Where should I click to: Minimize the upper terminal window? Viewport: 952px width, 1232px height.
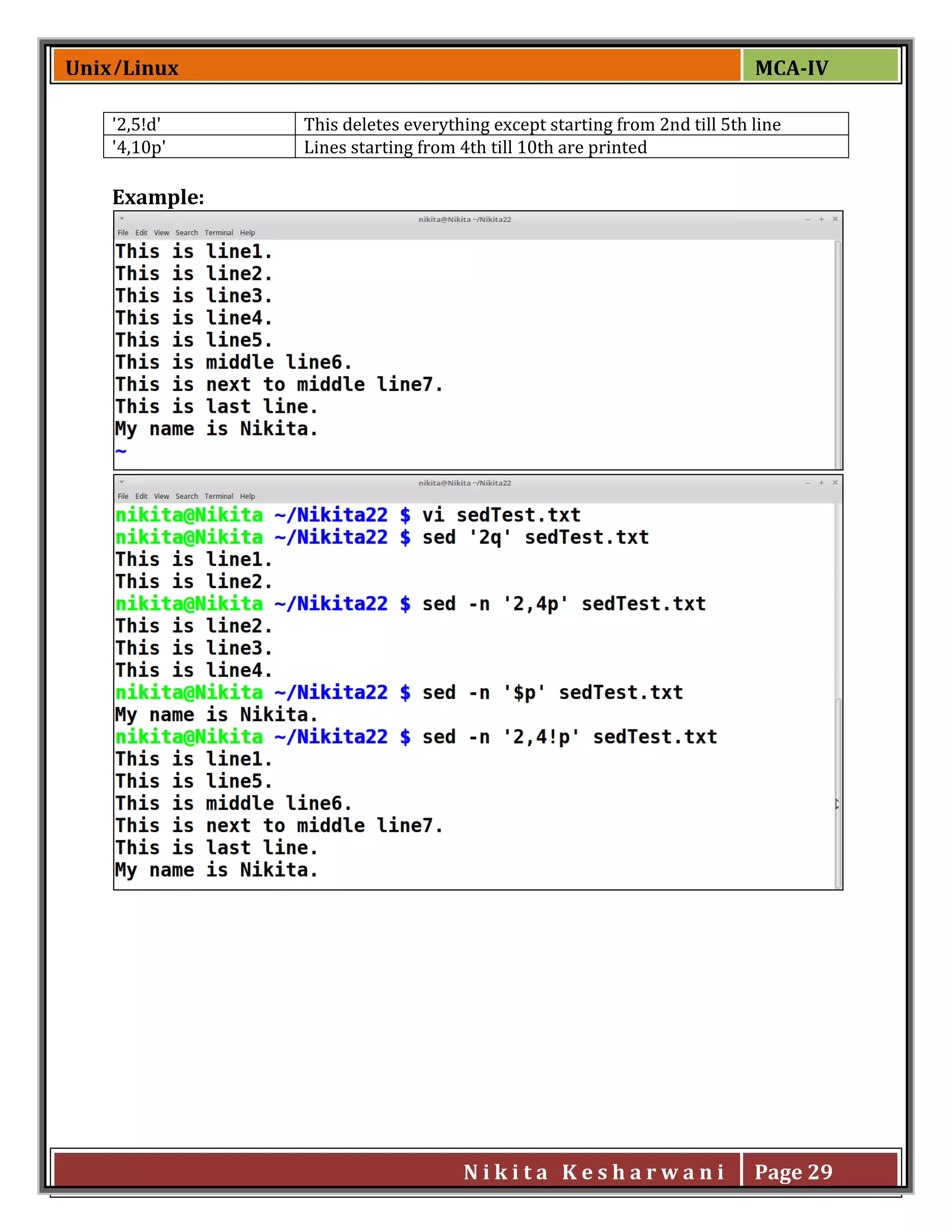[x=807, y=219]
